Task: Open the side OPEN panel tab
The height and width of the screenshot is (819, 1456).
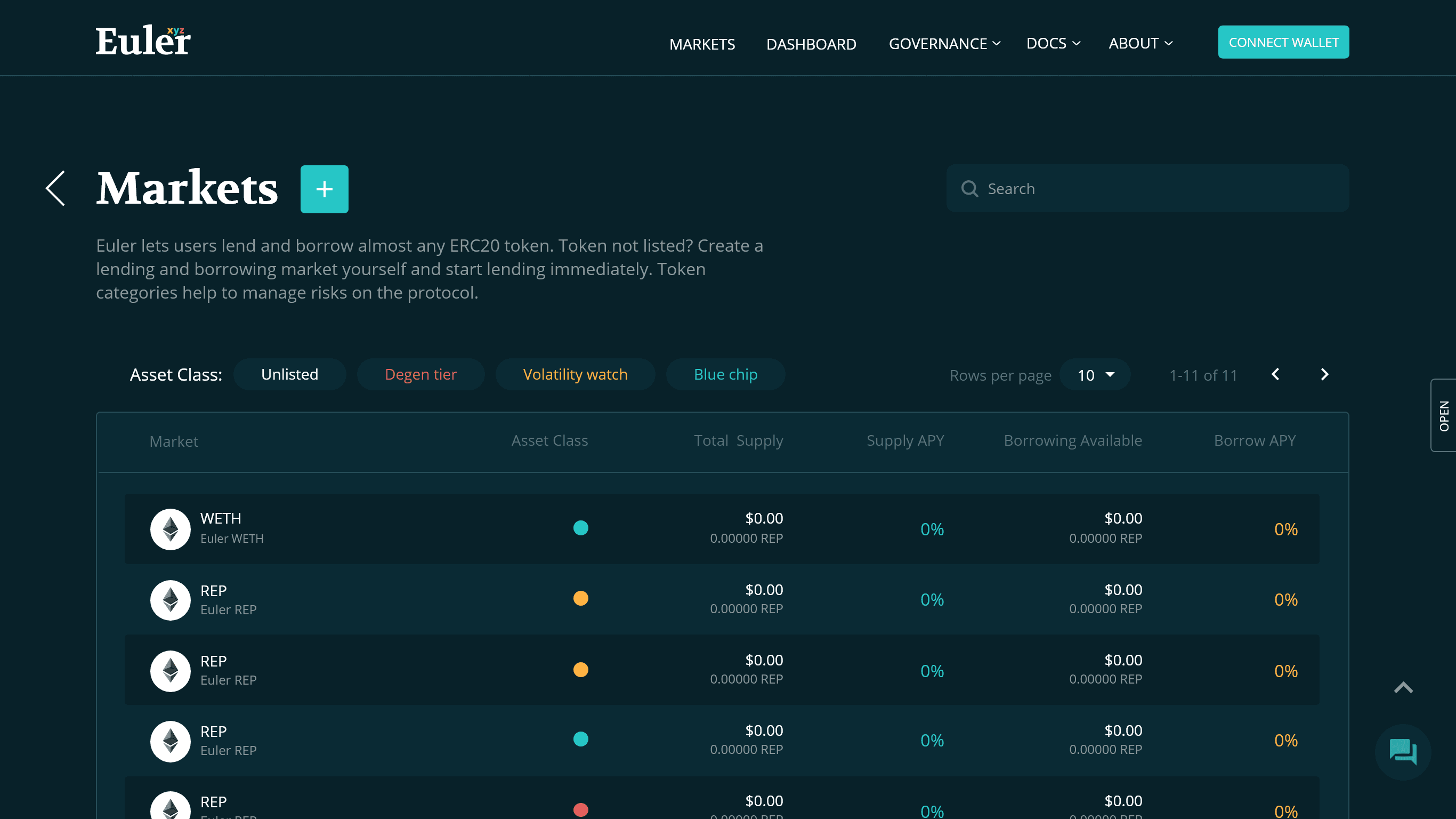Action: coord(1444,416)
